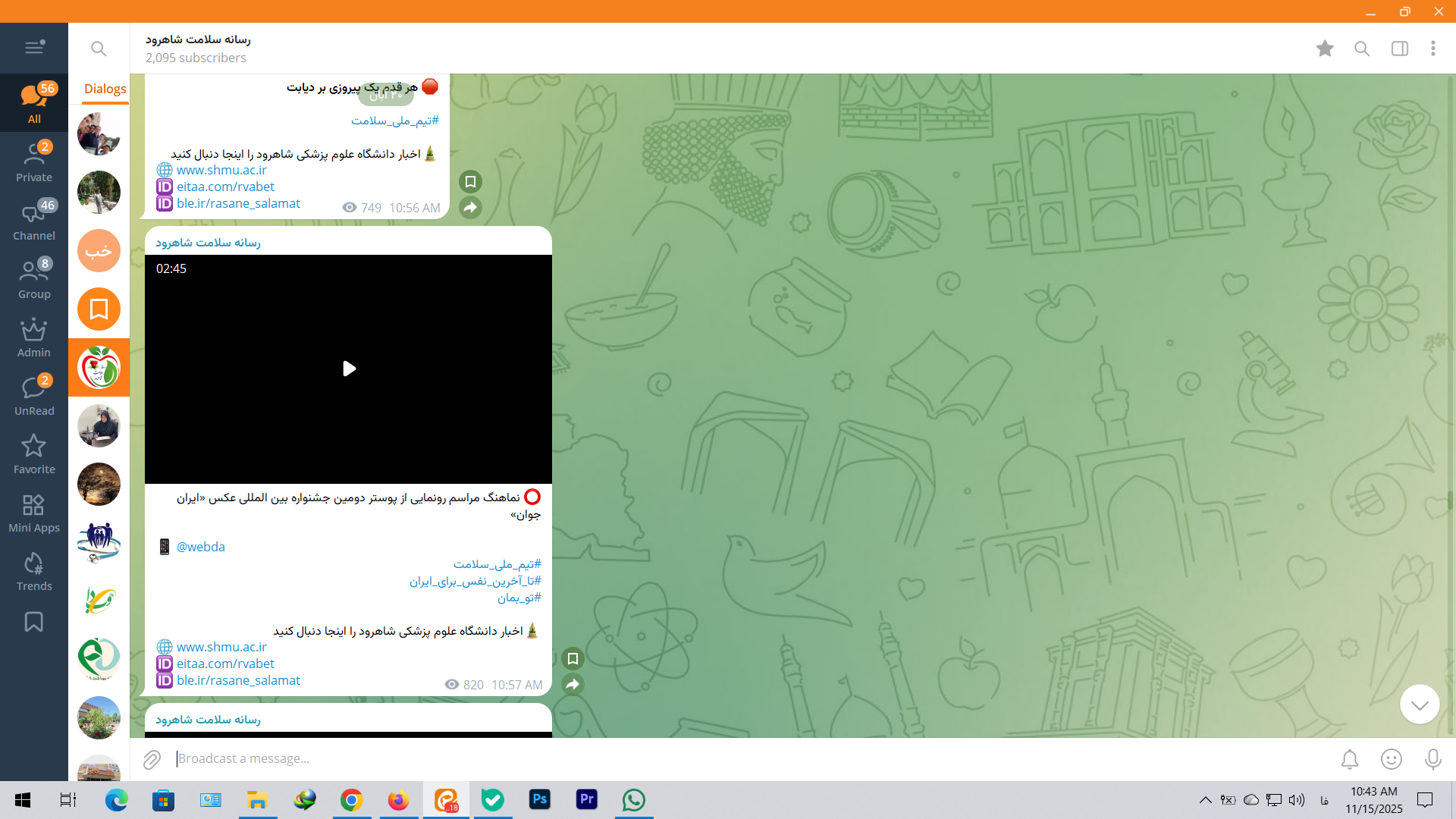Toggle channel notification bell
Image resolution: width=1456 pixels, height=819 pixels.
pyautogui.click(x=1350, y=759)
